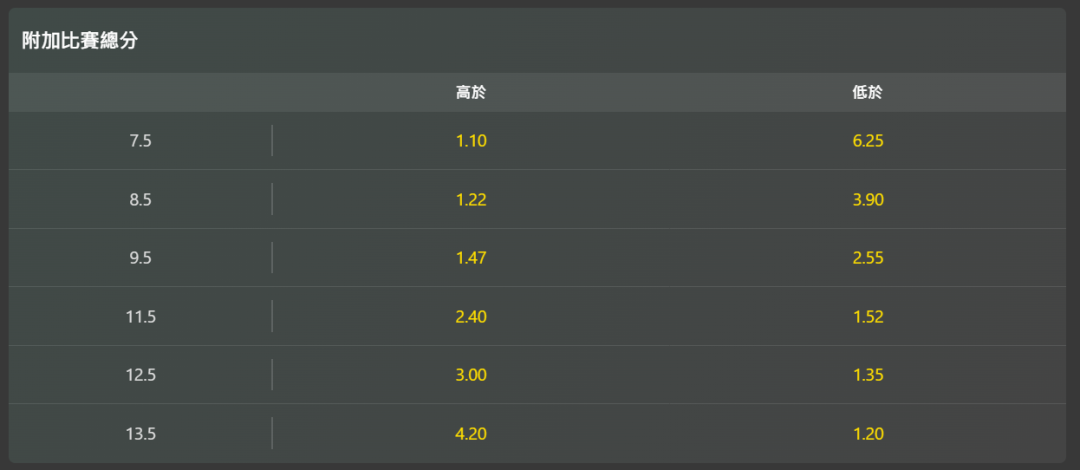Image resolution: width=1080 pixels, height=470 pixels.
Task: Bet over 11.5 at 2.40
Action: (471, 317)
